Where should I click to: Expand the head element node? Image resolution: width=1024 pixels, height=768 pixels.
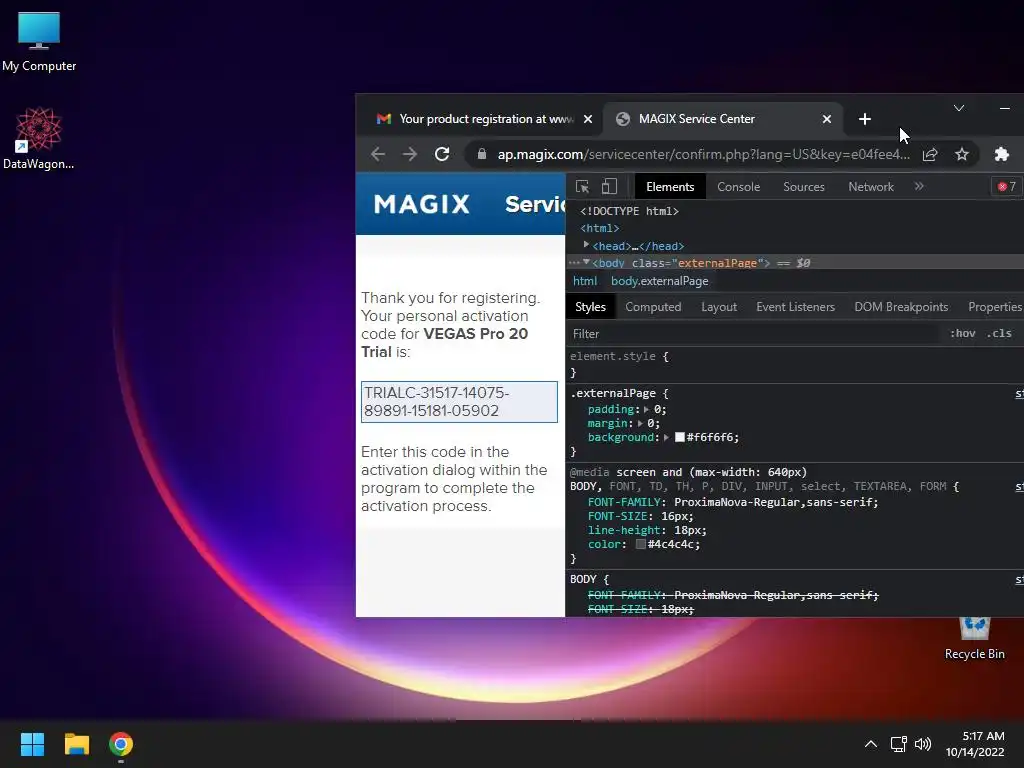pyautogui.click(x=586, y=244)
